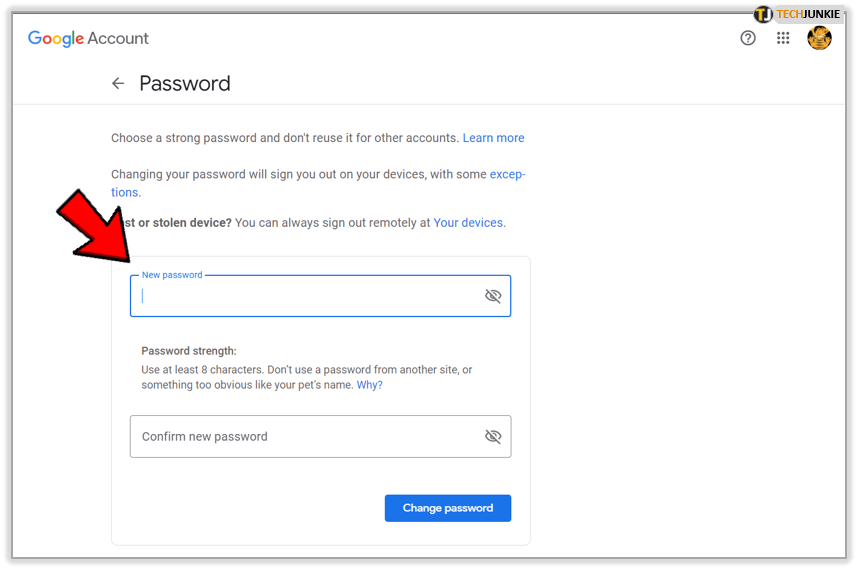858x570 pixels.
Task: Click the Why? link under password strength
Action: pyautogui.click(x=370, y=385)
